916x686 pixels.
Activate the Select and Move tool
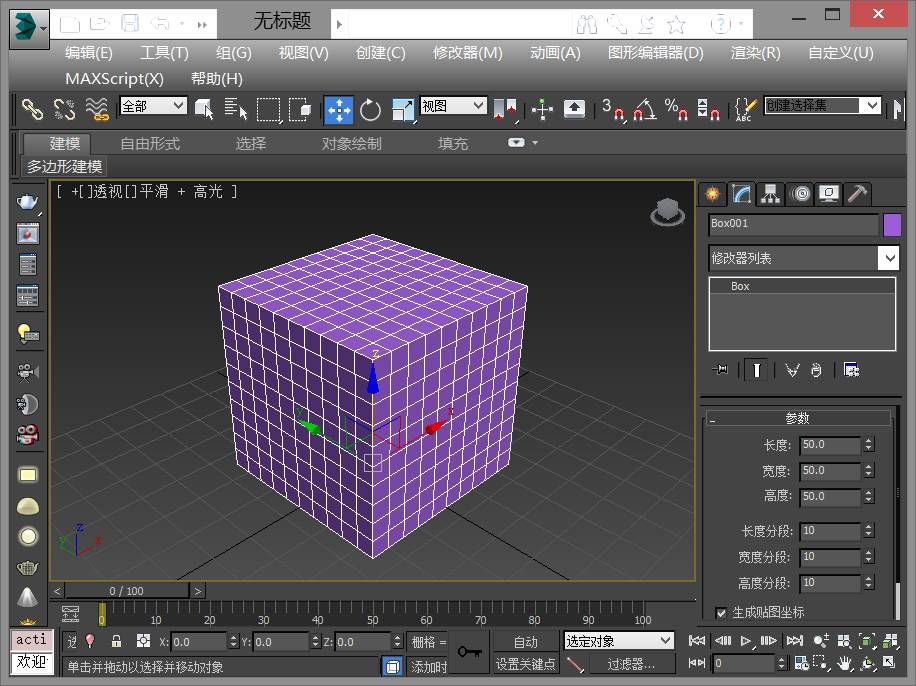click(339, 110)
